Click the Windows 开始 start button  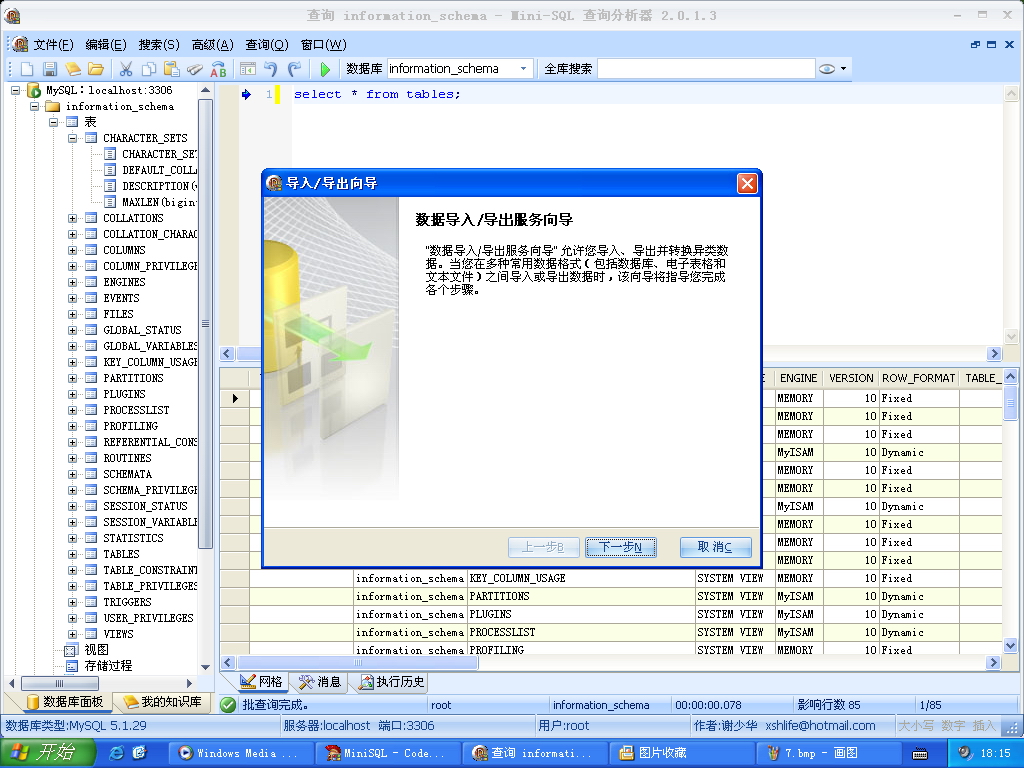(x=48, y=753)
